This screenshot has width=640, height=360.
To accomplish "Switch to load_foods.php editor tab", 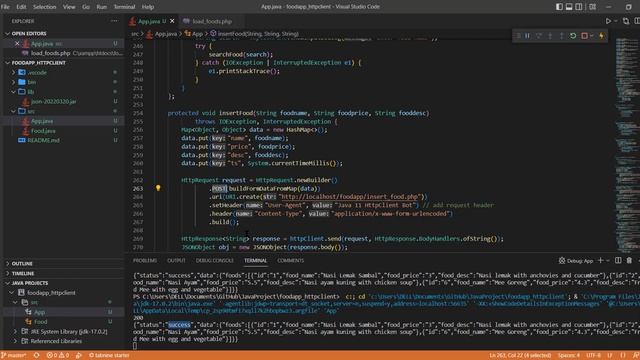I will 211,21.
